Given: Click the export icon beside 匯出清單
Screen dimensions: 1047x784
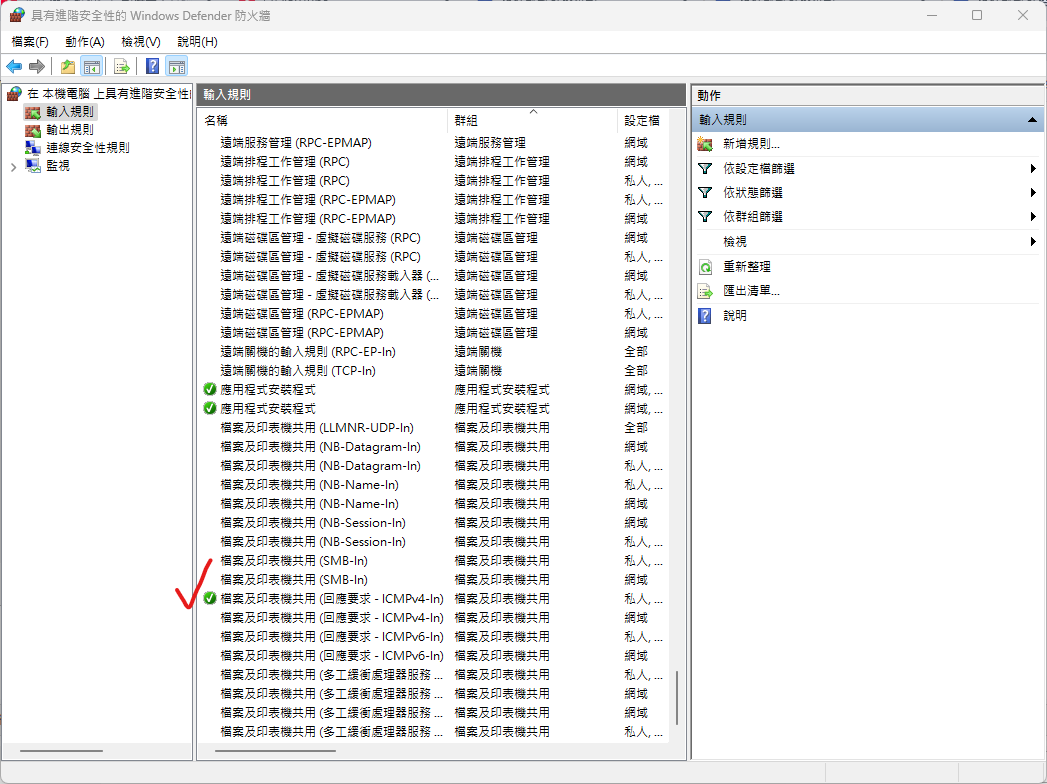Looking at the screenshot, I should [x=705, y=291].
